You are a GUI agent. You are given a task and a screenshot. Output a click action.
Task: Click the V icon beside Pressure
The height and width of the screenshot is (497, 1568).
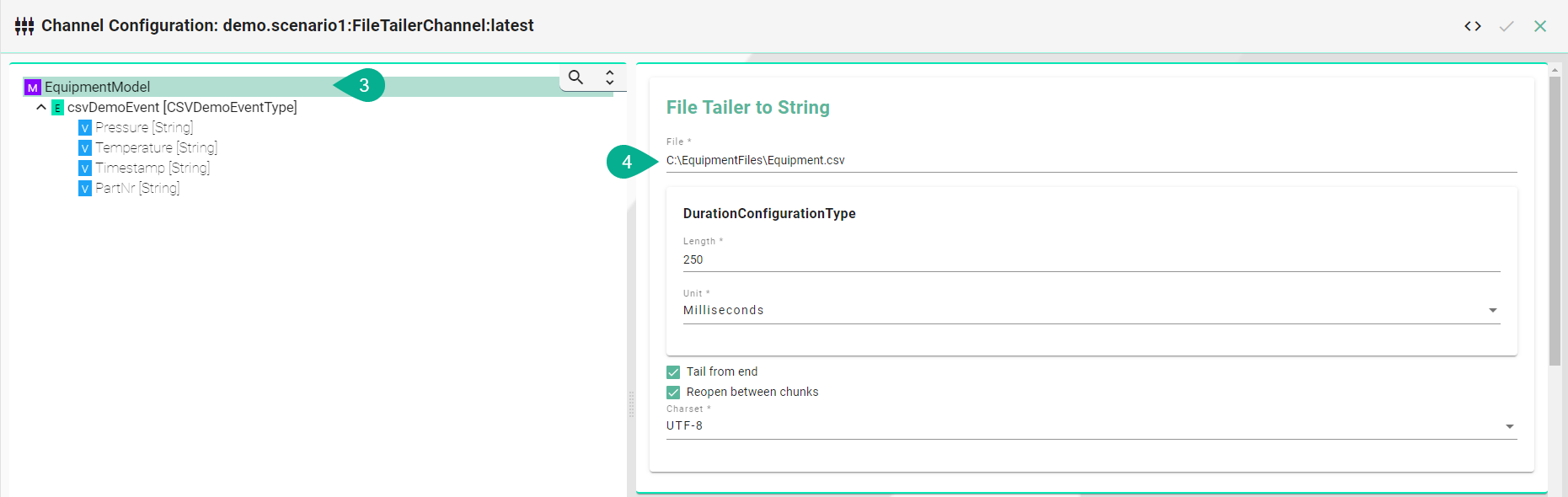tap(85, 128)
